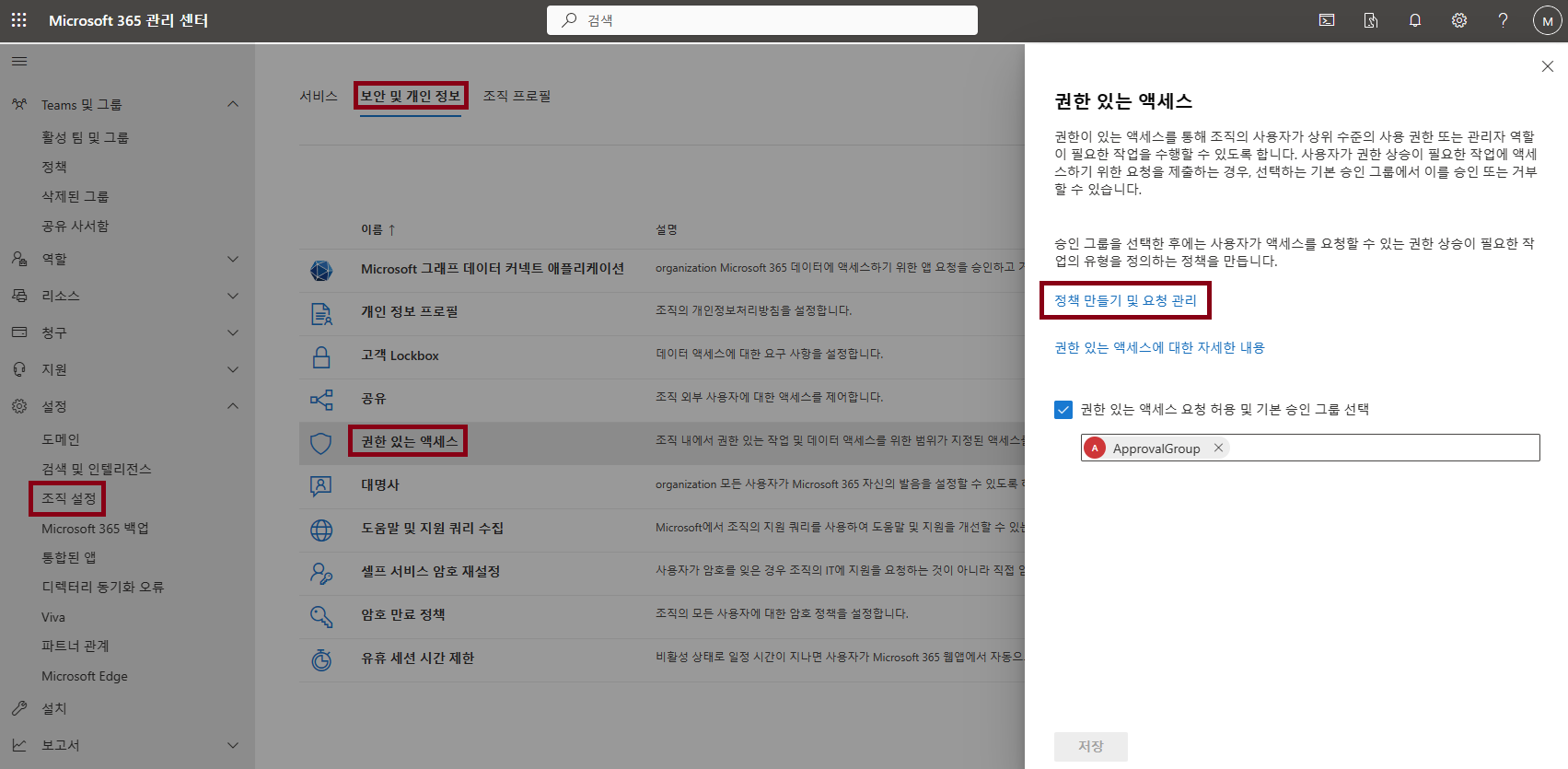Click the 보고서 chart icon
The width and height of the screenshot is (1568, 769).
point(19,745)
